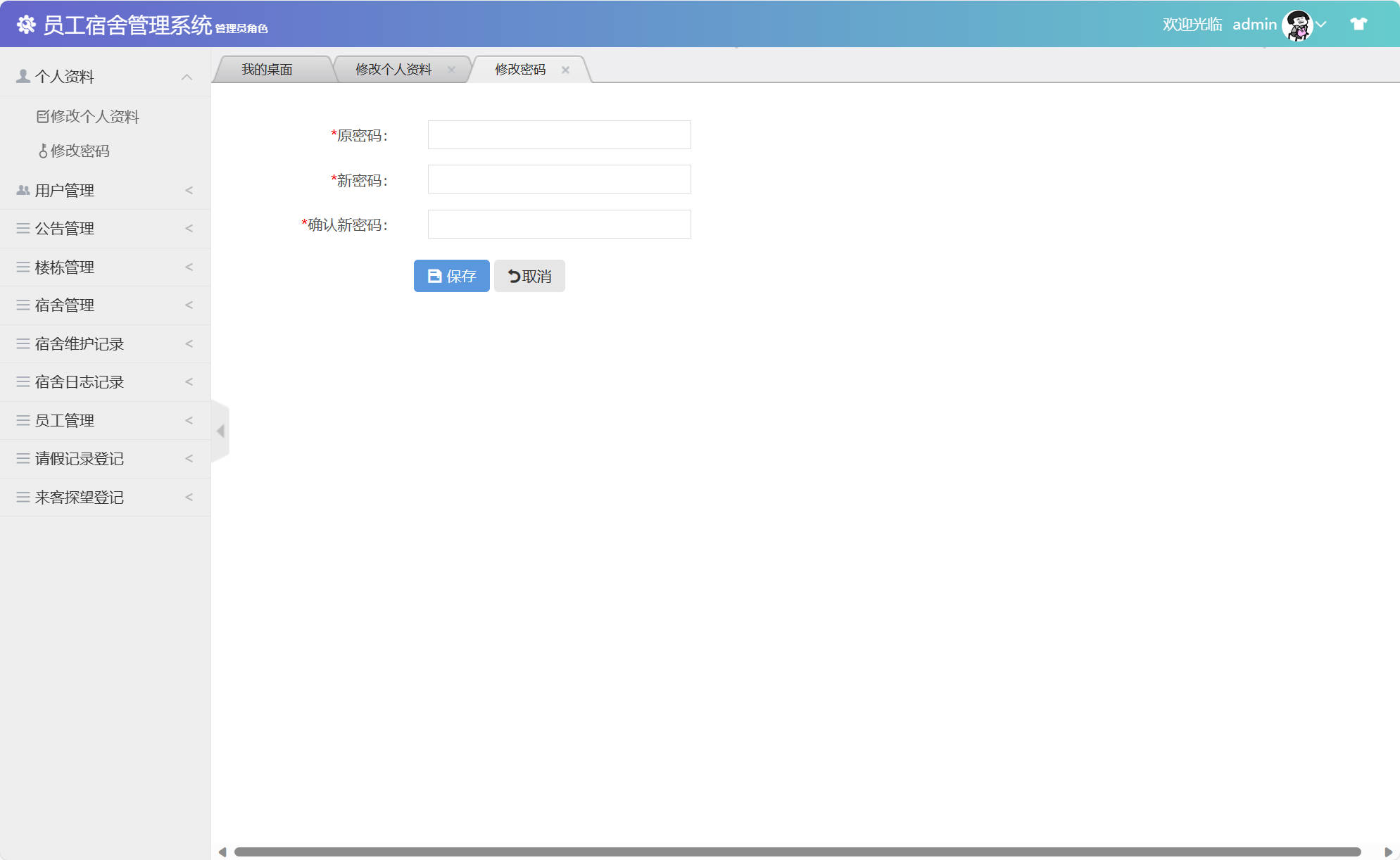The image size is (1400, 860).
Task: Switch to the 我的桌面 tab
Action: [267, 70]
